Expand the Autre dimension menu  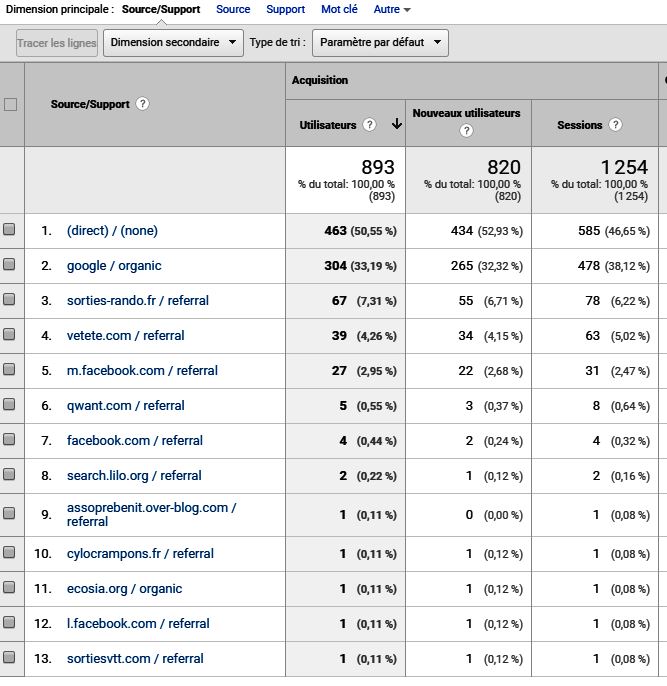tap(392, 9)
